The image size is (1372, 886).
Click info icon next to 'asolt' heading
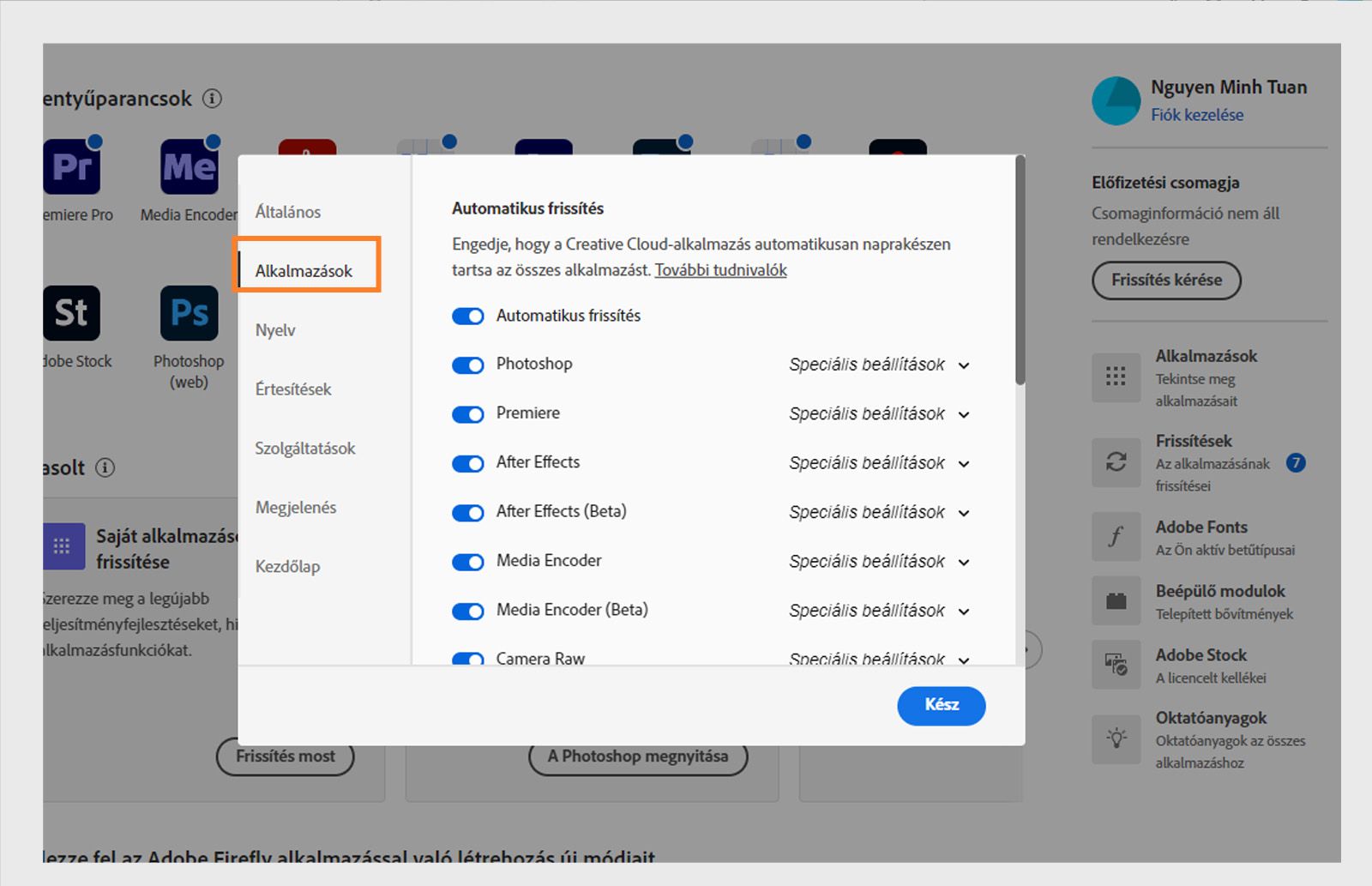click(x=105, y=467)
